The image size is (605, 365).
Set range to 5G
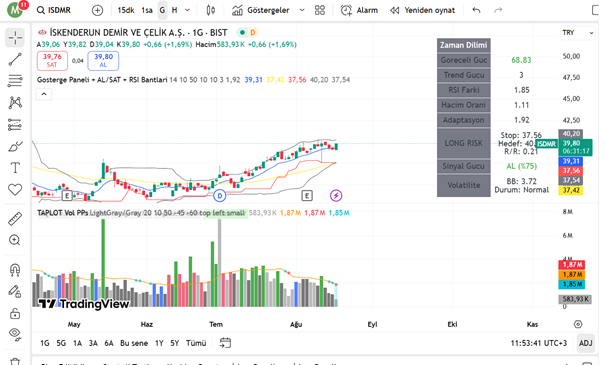61,343
